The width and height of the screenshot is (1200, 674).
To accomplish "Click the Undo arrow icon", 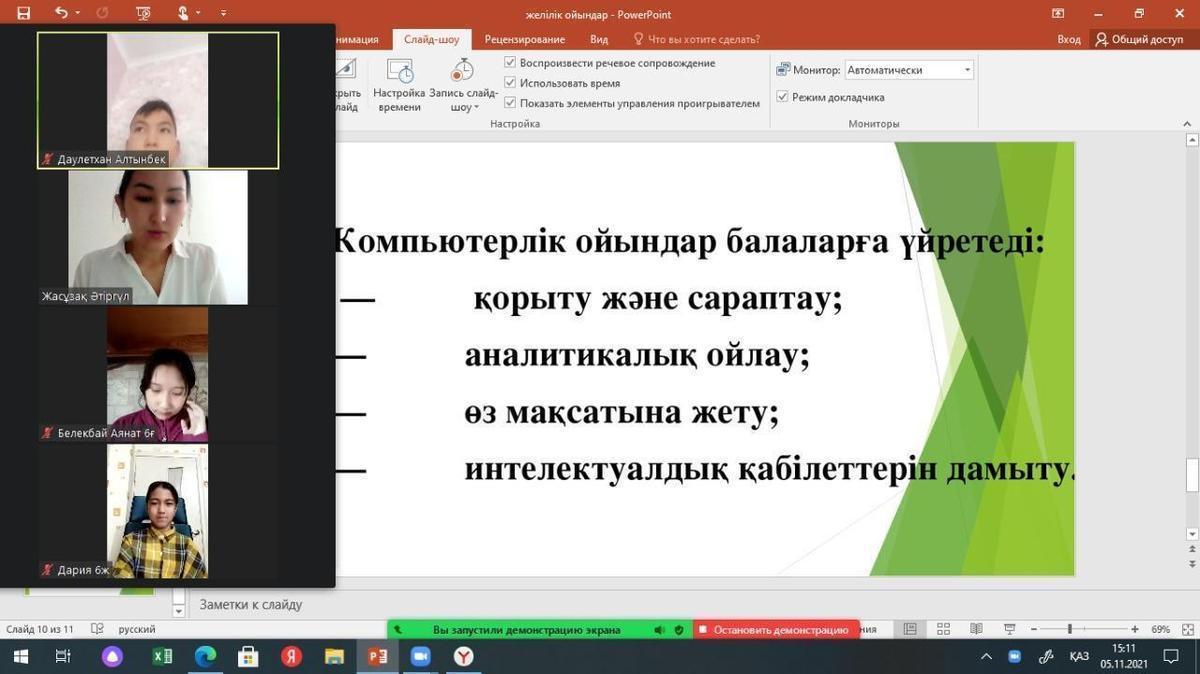I will coord(61,14).
